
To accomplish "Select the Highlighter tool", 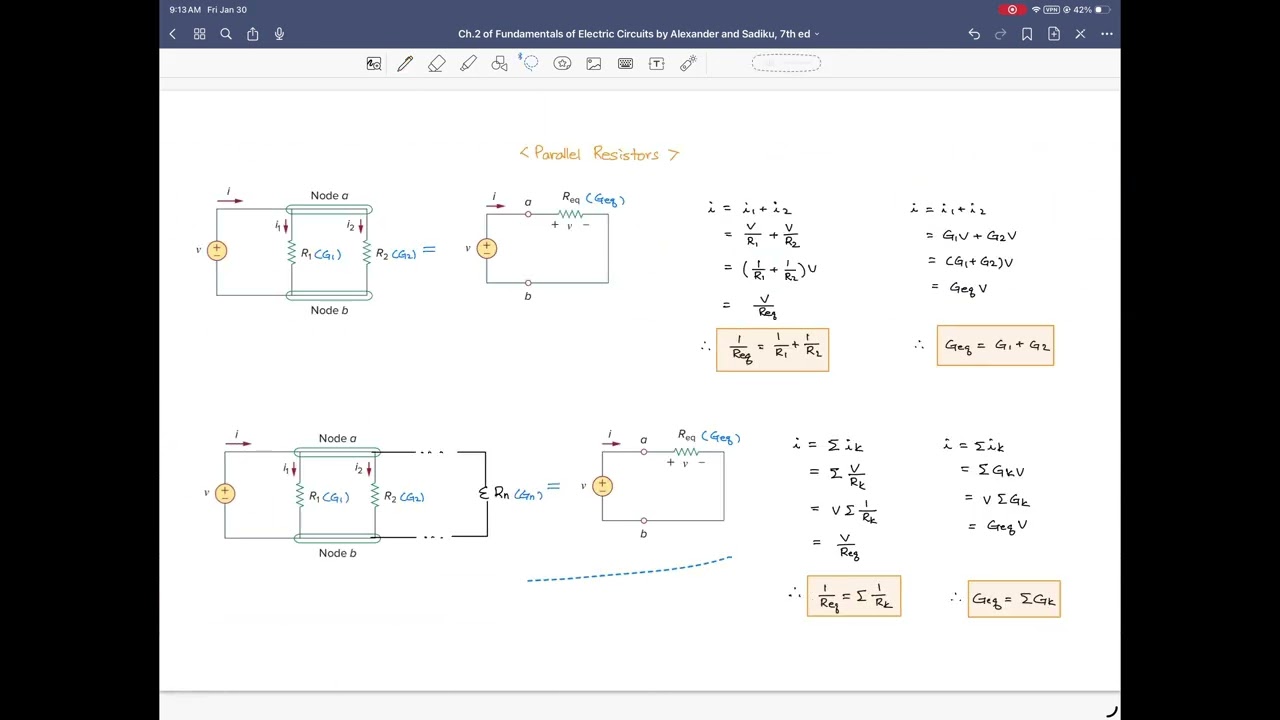I will tap(468, 63).
